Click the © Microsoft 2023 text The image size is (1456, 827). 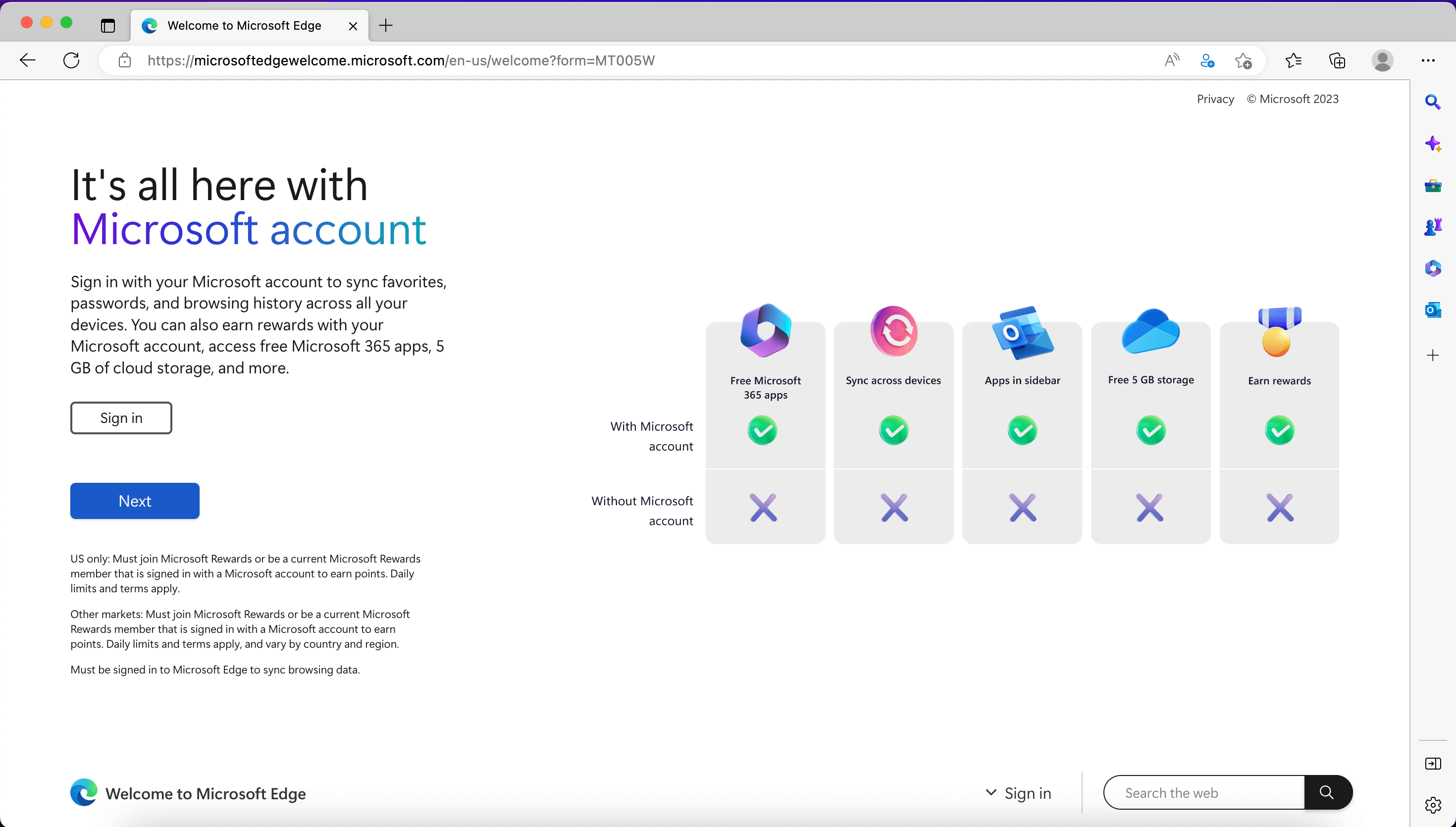point(1293,99)
